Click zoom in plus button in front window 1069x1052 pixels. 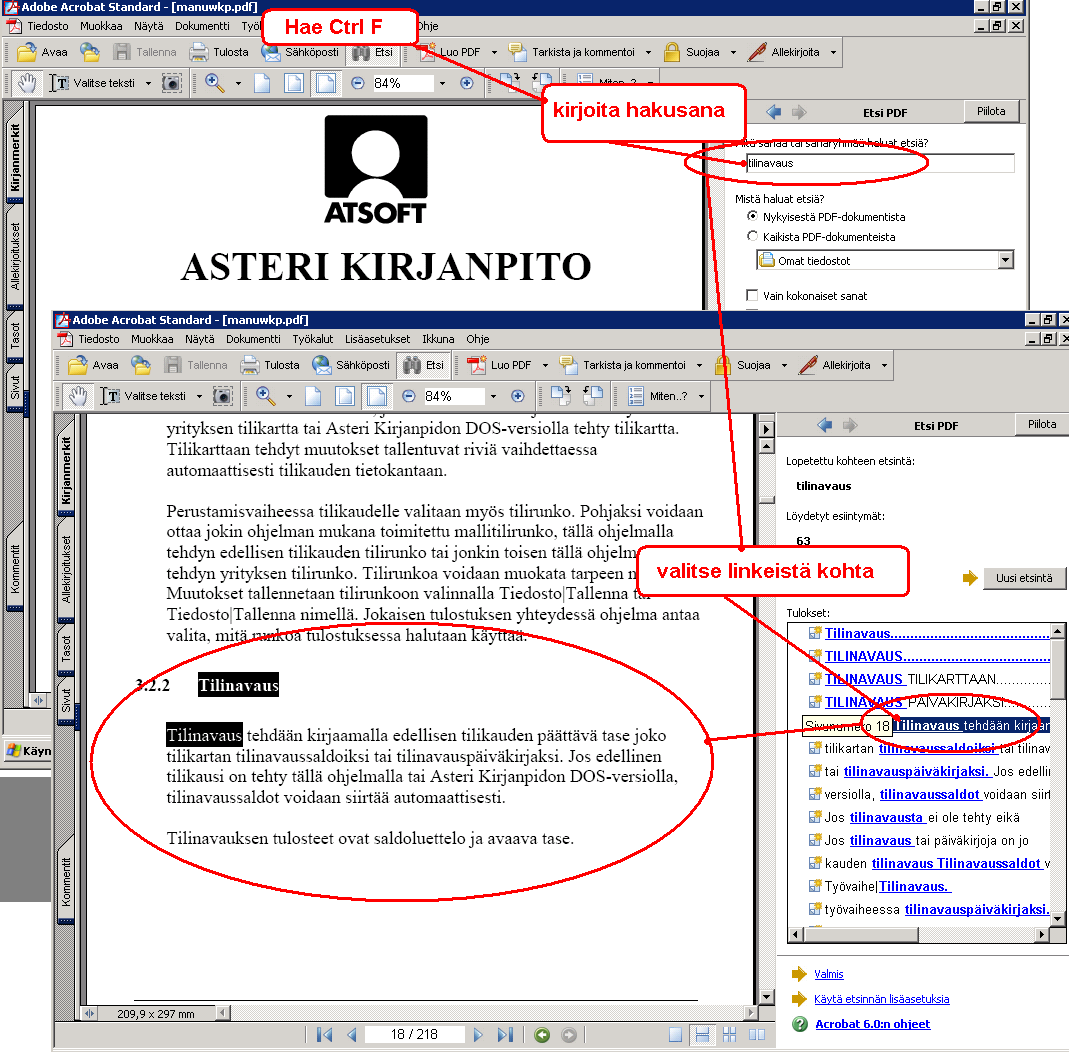518,395
